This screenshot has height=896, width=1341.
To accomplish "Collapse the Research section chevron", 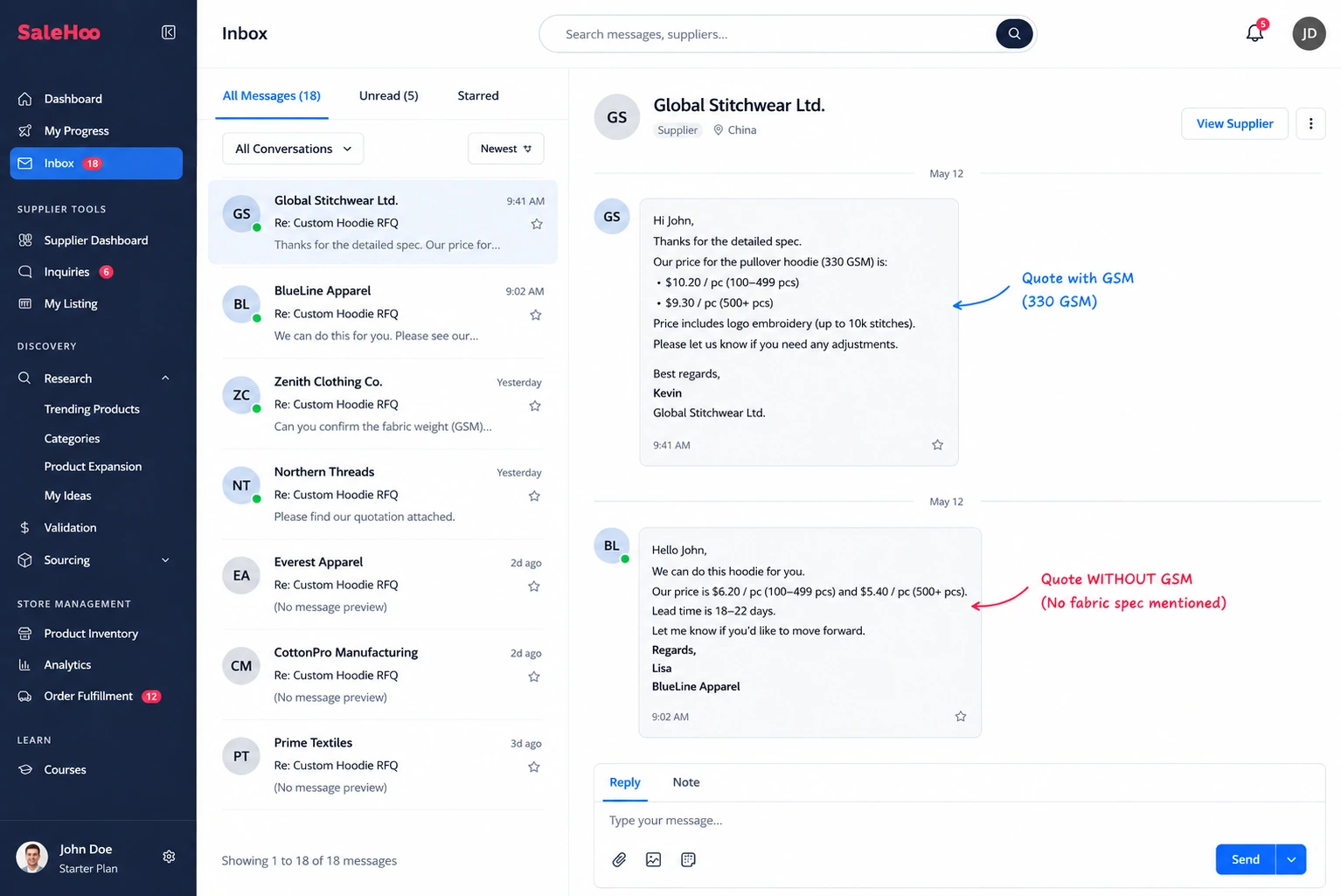I will point(165,378).
